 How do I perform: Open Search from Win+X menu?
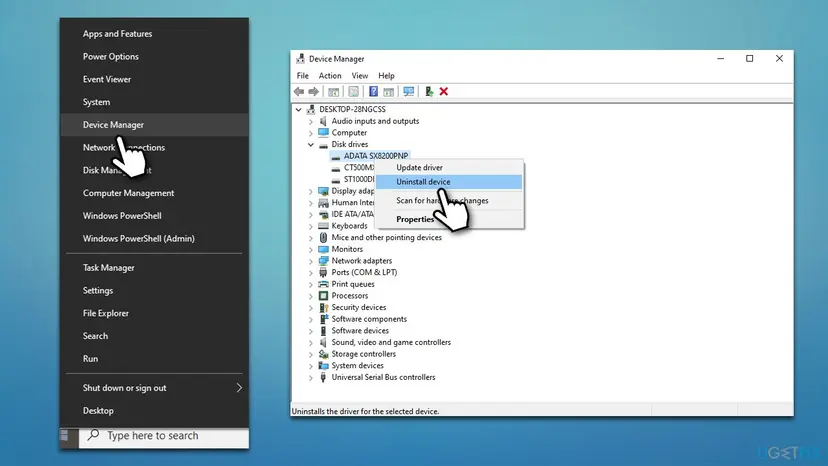pyautogui.click(x=154, y=336)
